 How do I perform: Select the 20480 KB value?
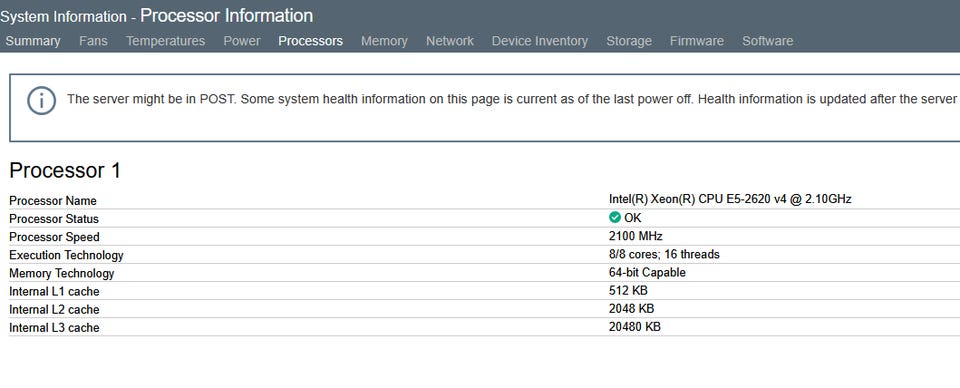tap(635, 327)
